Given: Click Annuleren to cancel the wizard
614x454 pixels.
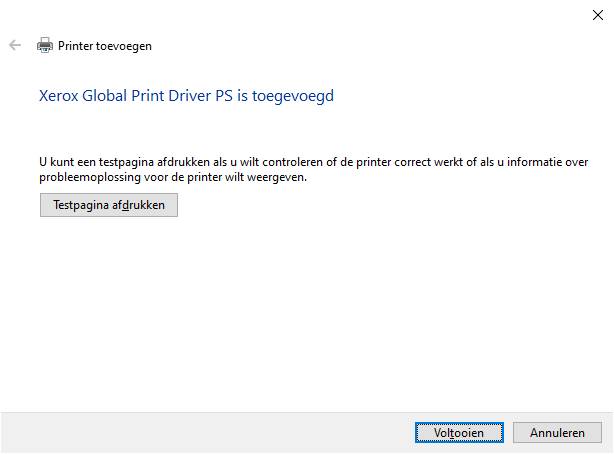Looking at the screenshot, I should tap(557, 432).
